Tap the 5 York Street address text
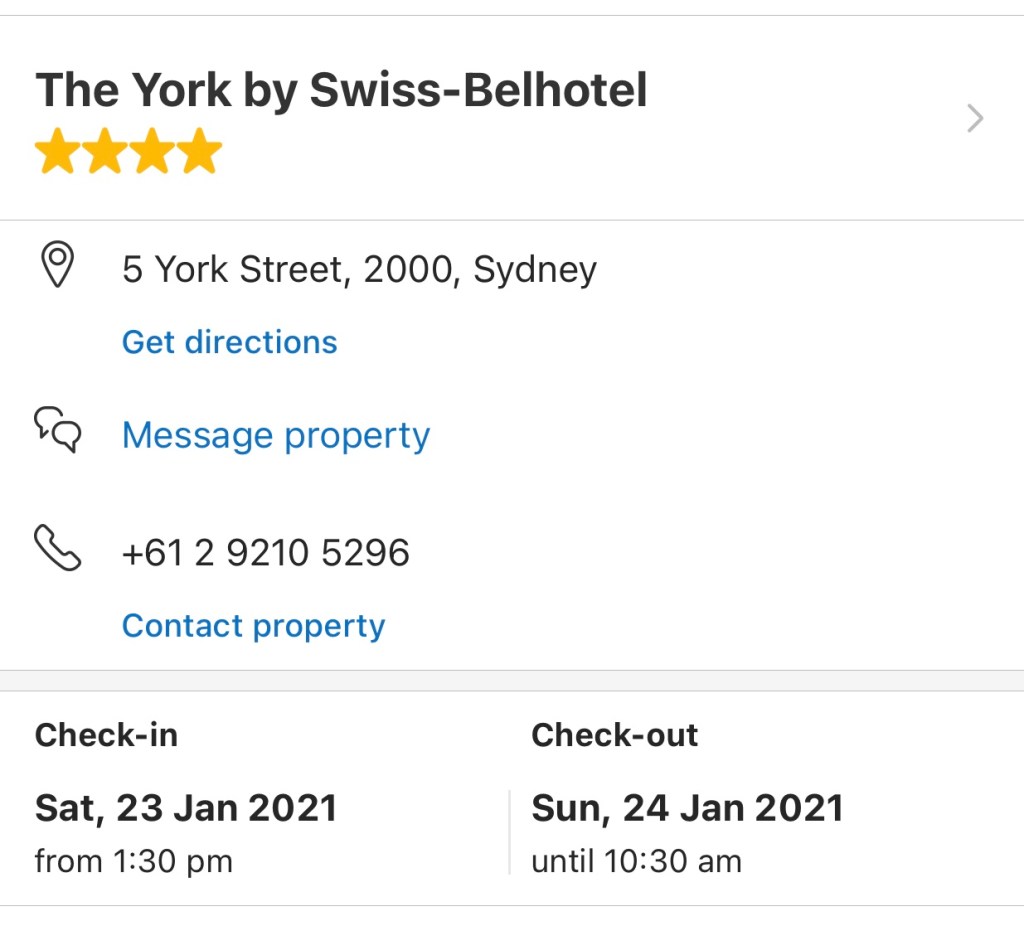1024x926 pixels. point(359,270)
